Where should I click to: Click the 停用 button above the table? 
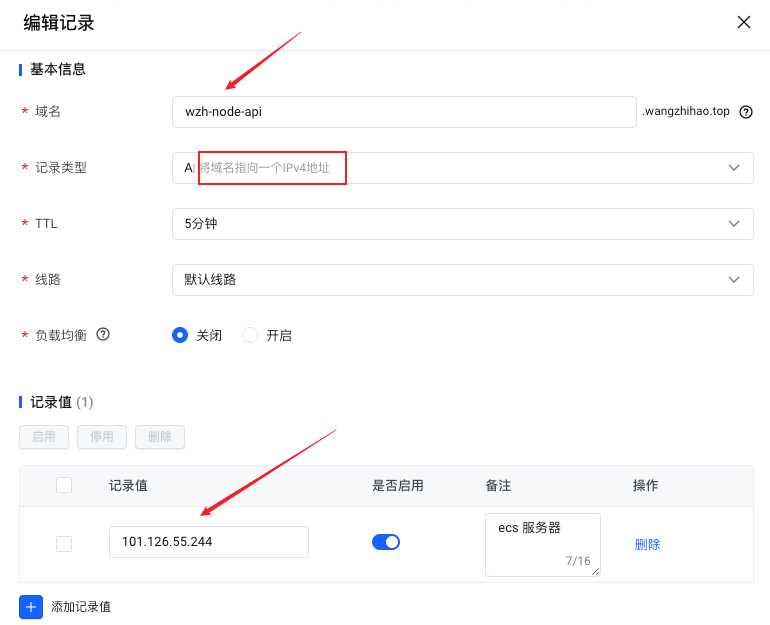[102, 437]
